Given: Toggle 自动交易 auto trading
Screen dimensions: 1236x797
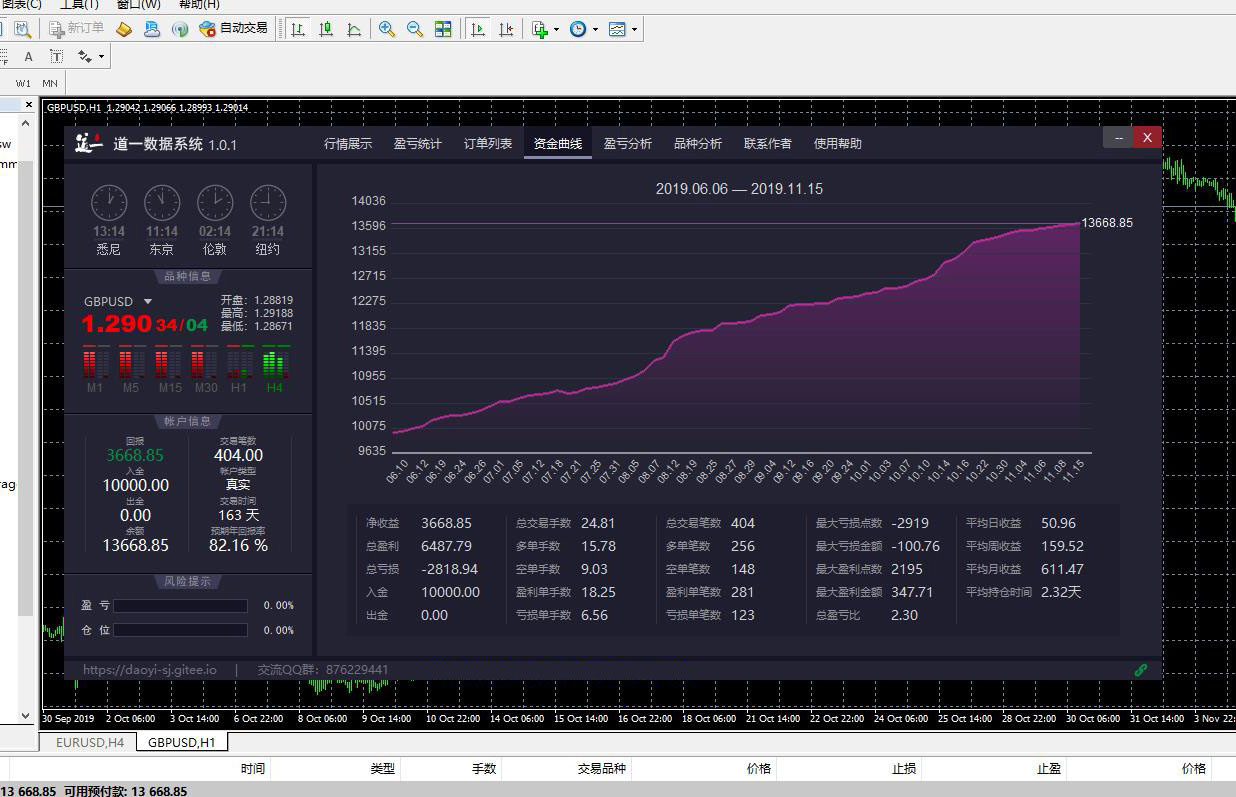Looking at the screenshot, I should tap(234, 29).
